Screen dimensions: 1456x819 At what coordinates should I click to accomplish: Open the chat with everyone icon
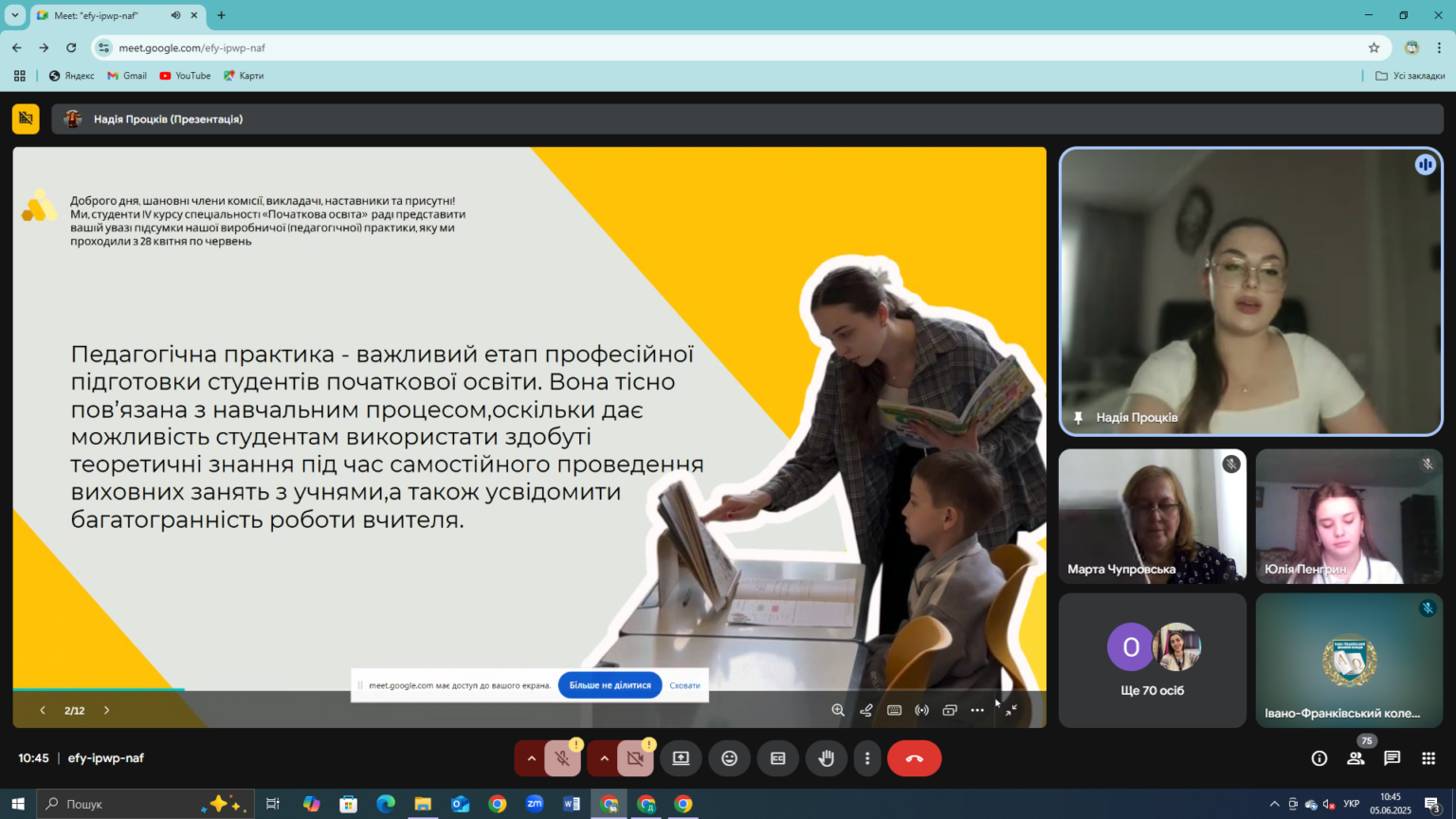point(1392,758)
